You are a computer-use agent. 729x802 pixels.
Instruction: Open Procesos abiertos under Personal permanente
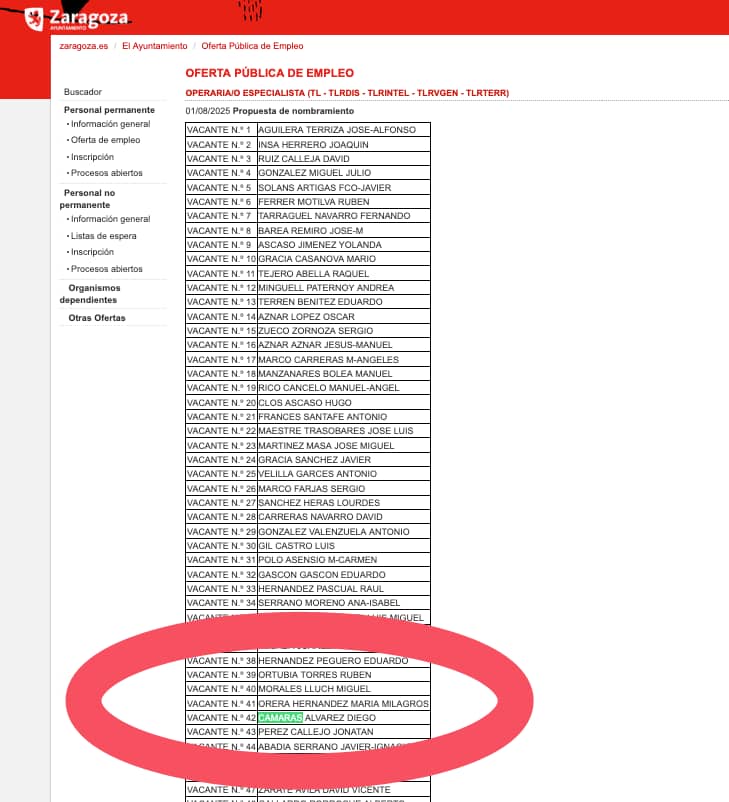tap(106, 173)
